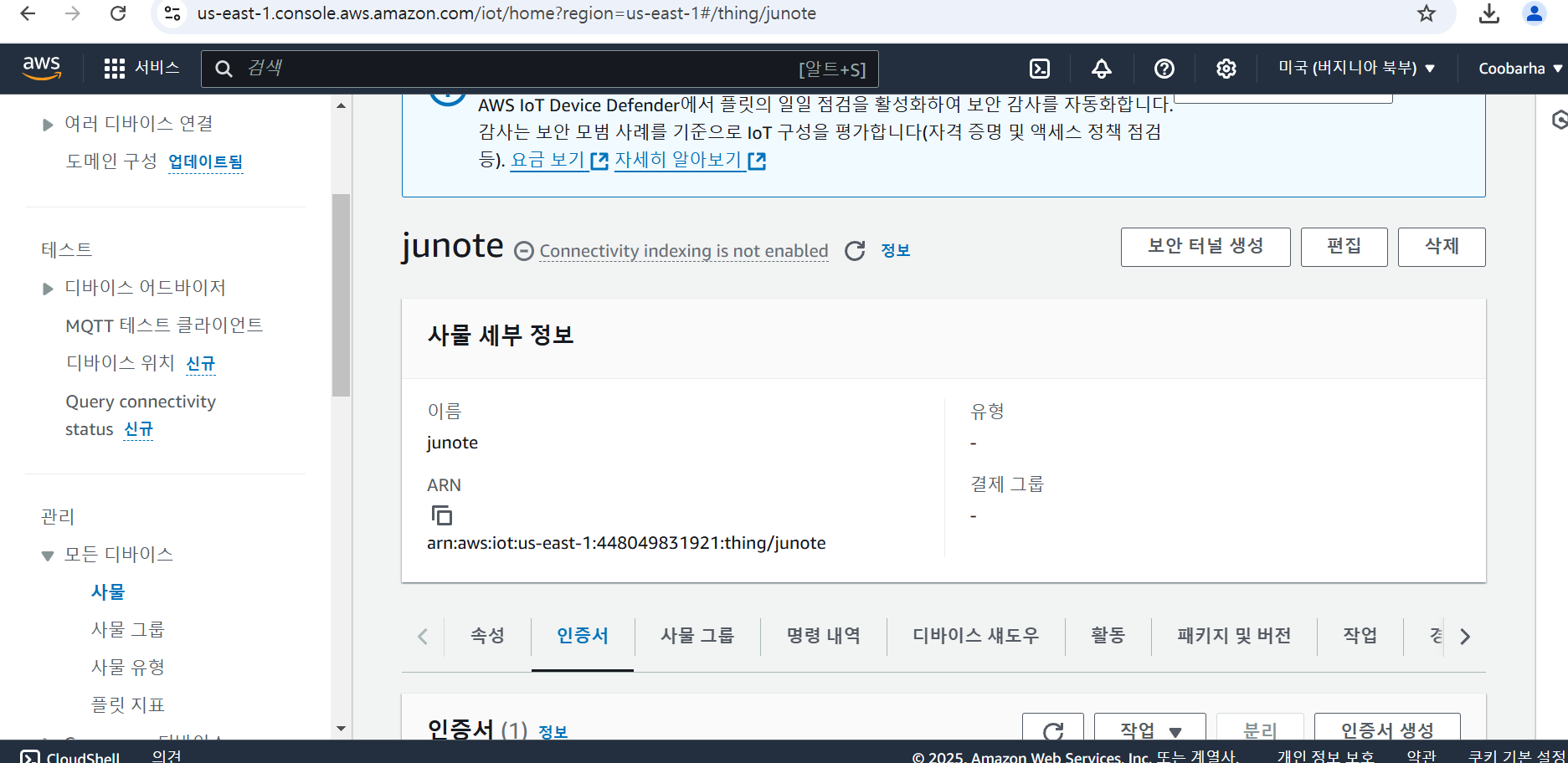Click connectivity indexing status circle icon
The width and height of the screenshot is (1568, 763).
click(x=524, y=251)
